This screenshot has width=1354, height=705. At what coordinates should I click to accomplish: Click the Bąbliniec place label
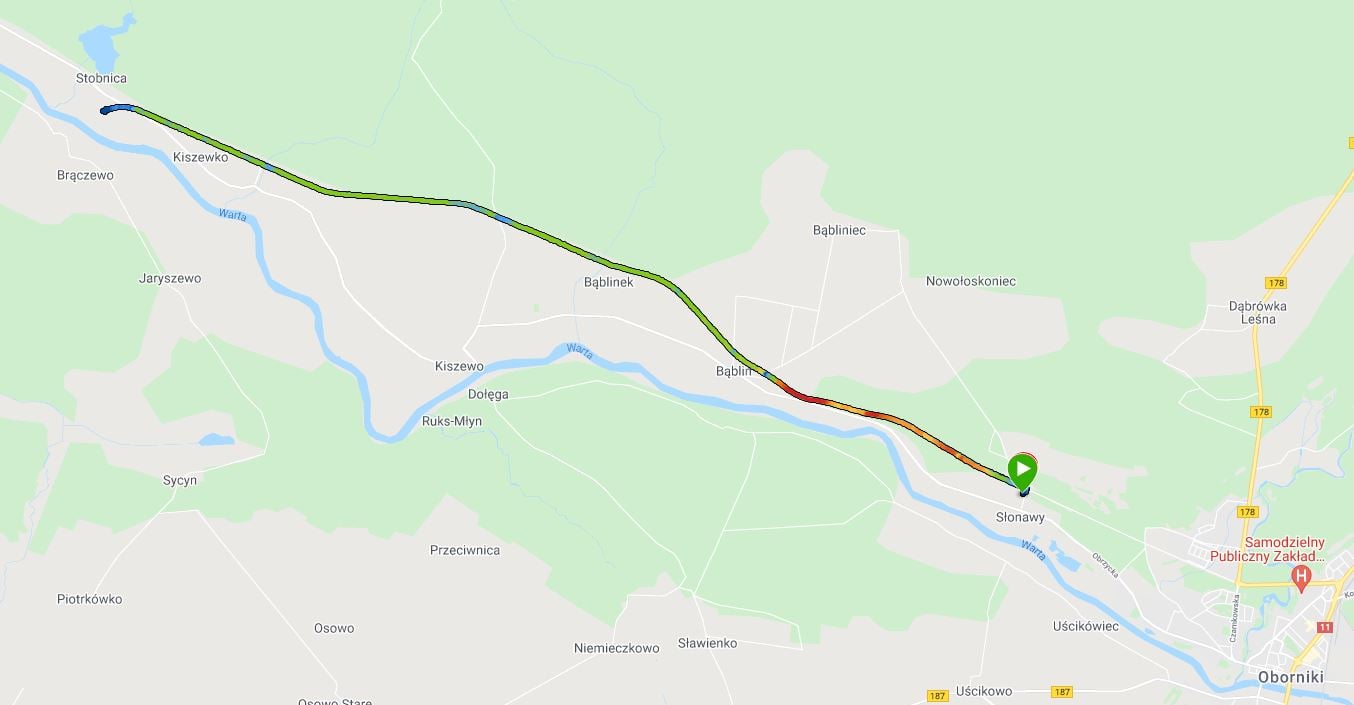tap(839, 230)
